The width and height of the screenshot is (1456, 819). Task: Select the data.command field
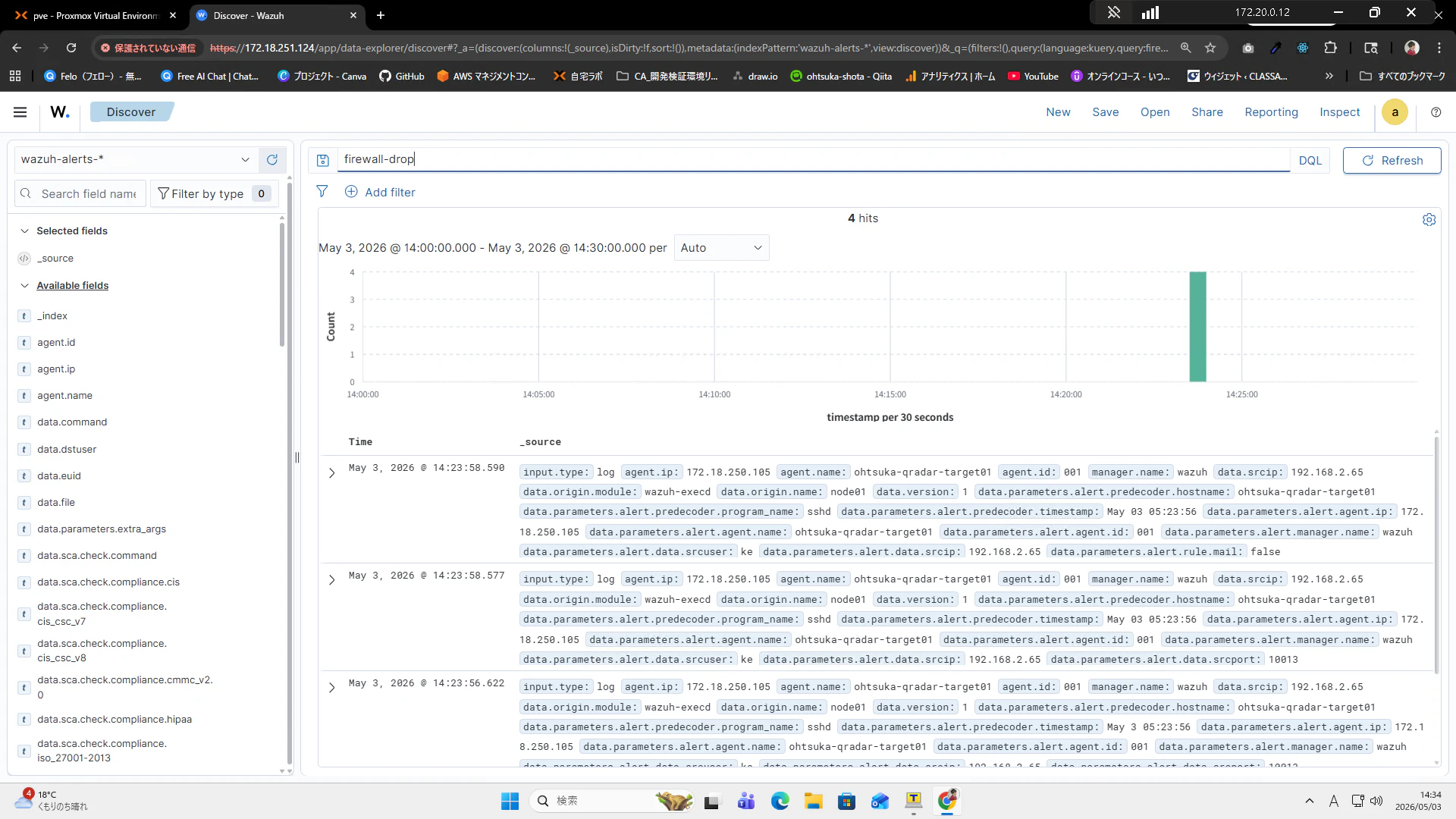coord(72,422)
